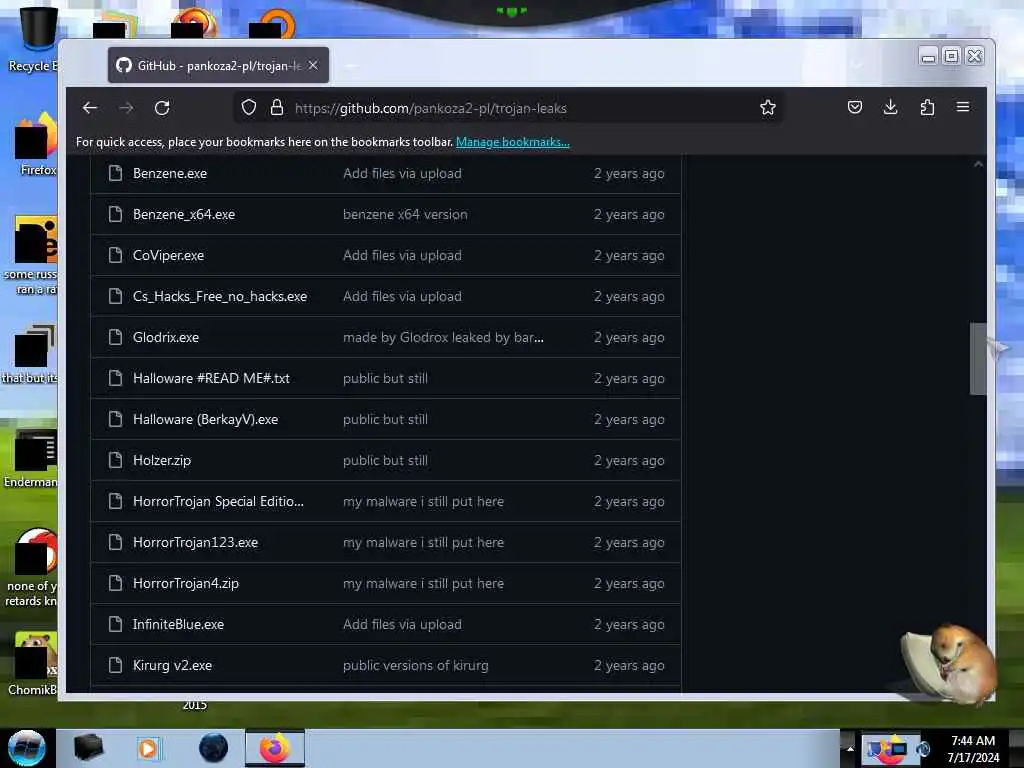
Task: Go back with the browser back arrow
Action: [x=90, y=108]
